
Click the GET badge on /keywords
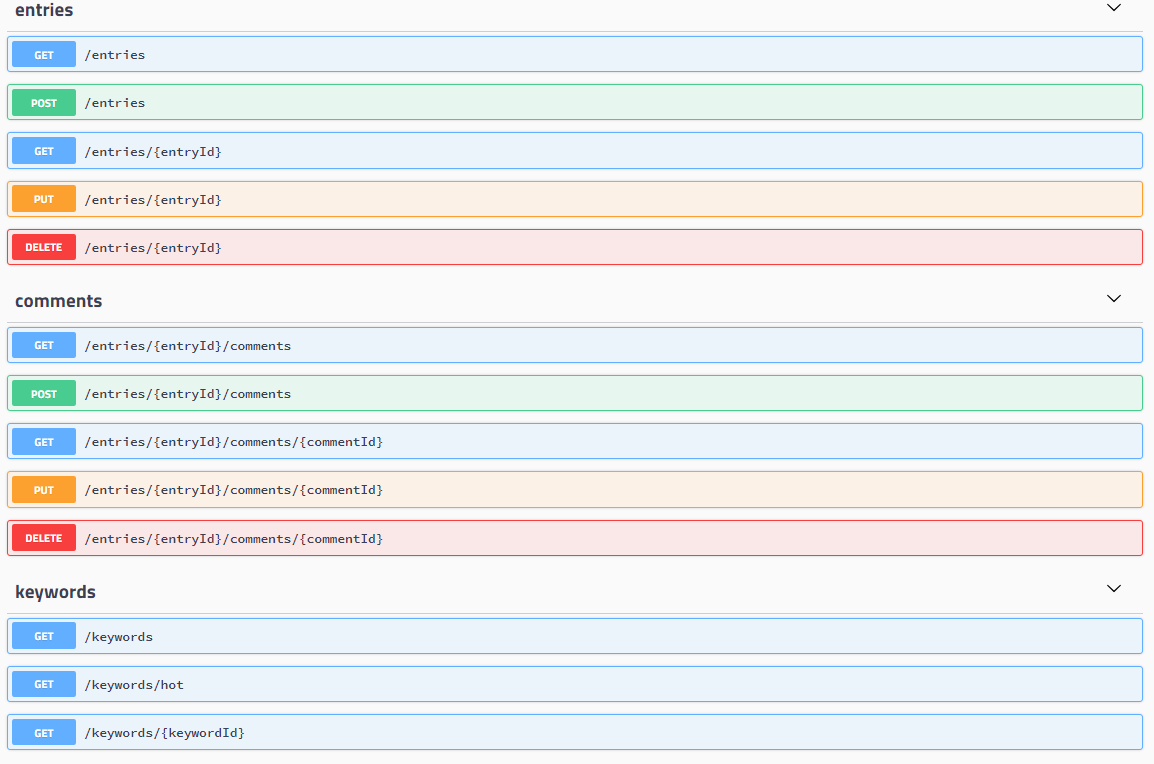coord(43,636)
